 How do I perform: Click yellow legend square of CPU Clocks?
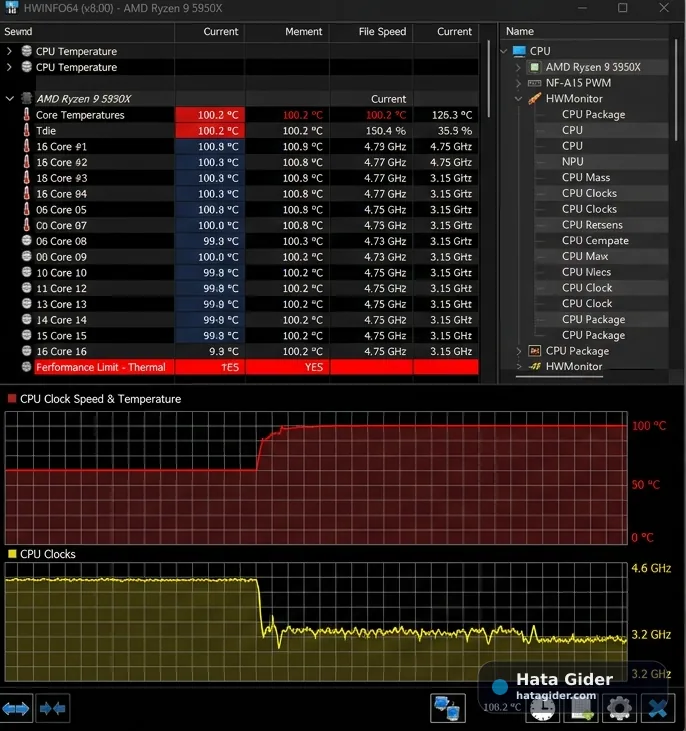12,553
